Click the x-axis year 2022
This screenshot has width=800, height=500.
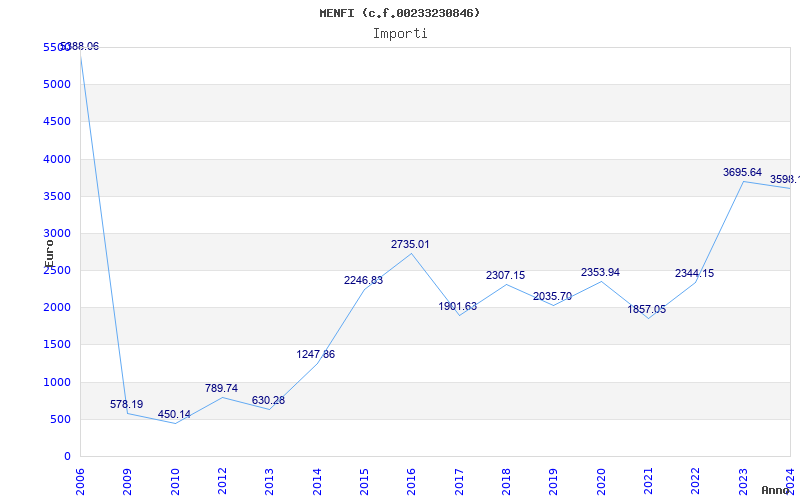[x=695, y=481]
